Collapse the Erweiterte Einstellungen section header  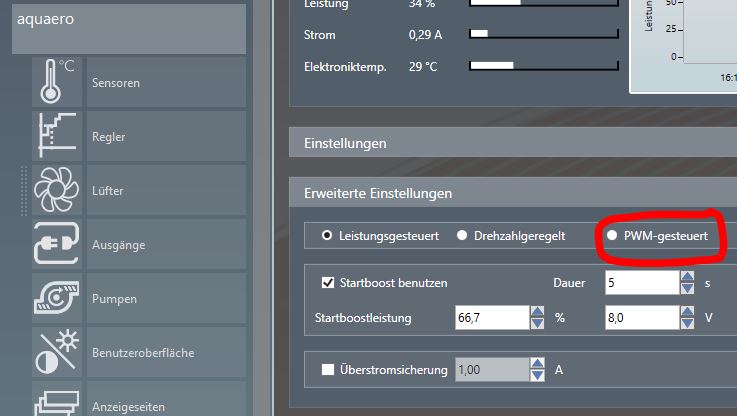pos(513,193)
